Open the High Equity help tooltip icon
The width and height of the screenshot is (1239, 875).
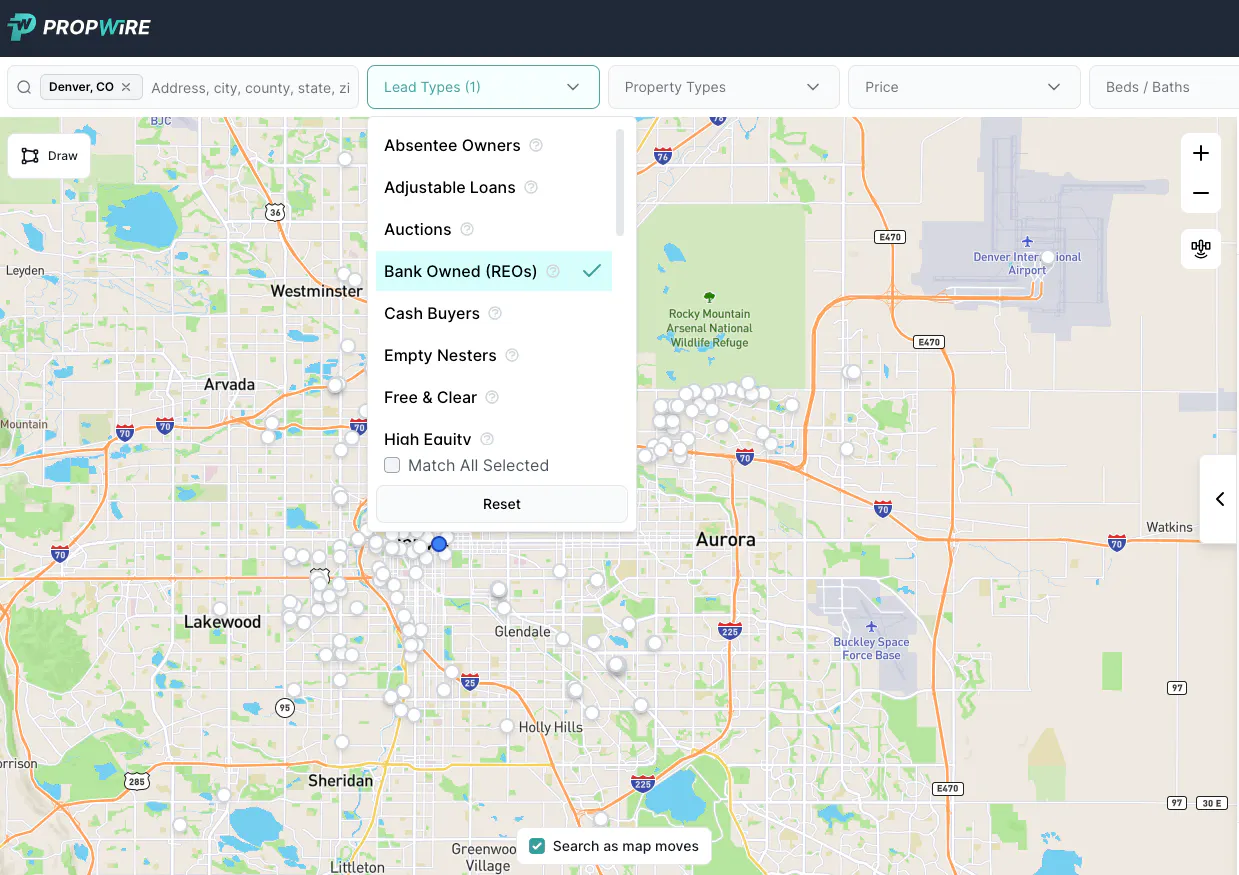[486, 439]
